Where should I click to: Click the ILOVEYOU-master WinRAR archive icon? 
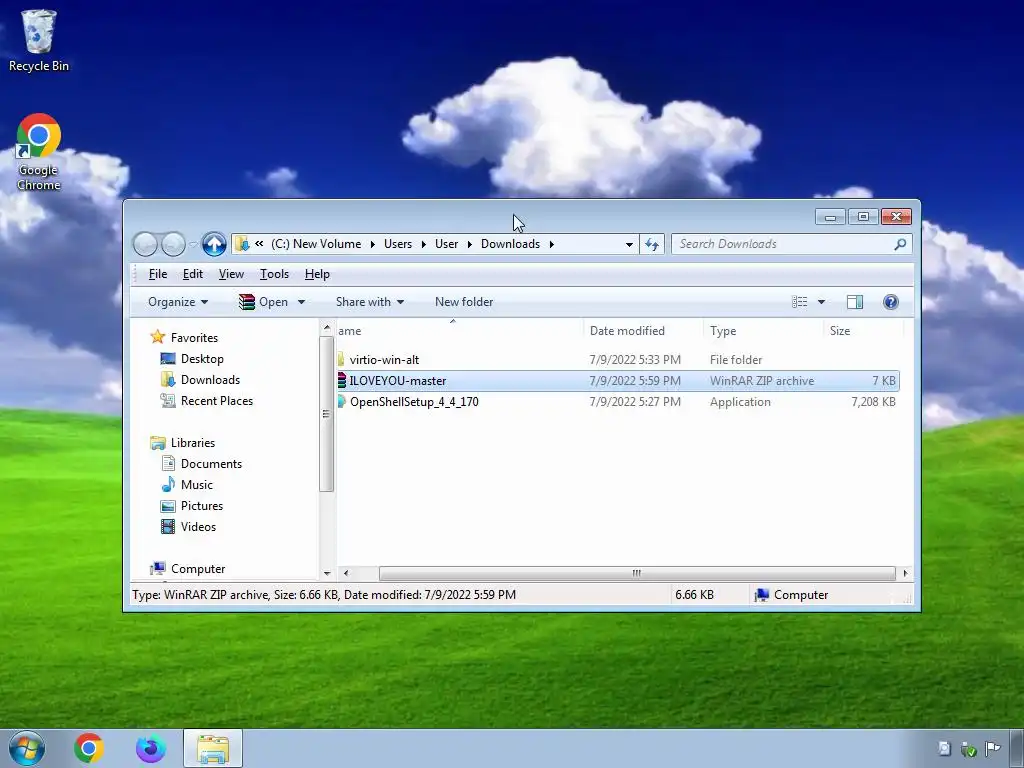click(342, 381)
